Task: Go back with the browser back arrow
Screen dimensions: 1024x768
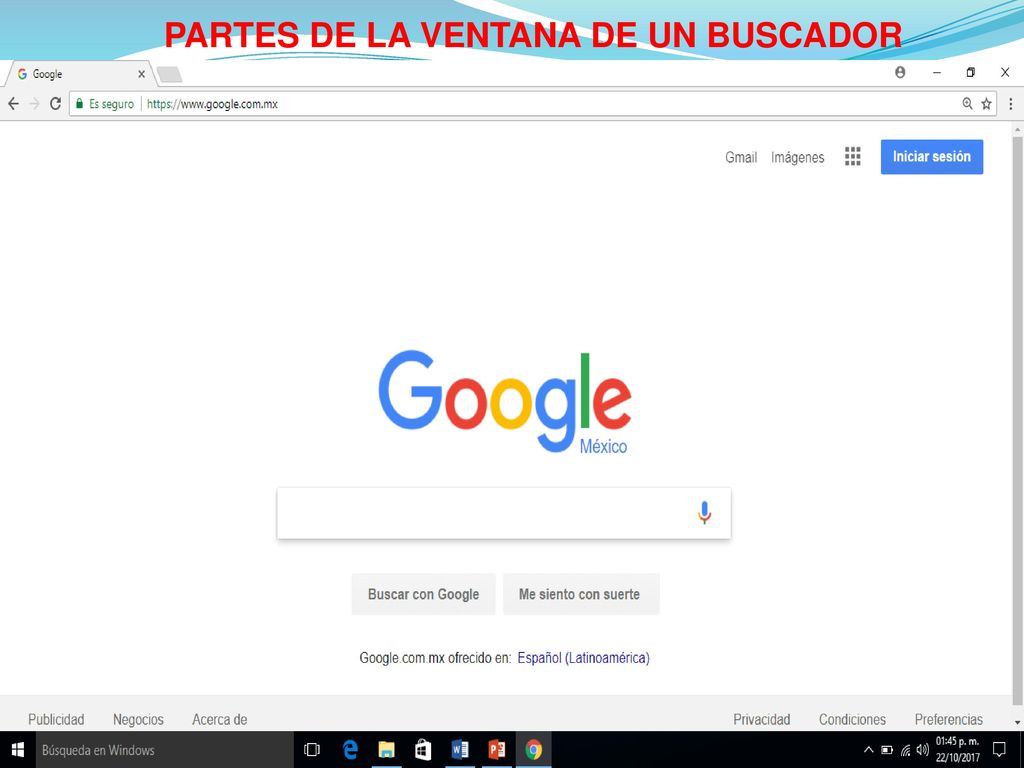Action: coord(13,104)
